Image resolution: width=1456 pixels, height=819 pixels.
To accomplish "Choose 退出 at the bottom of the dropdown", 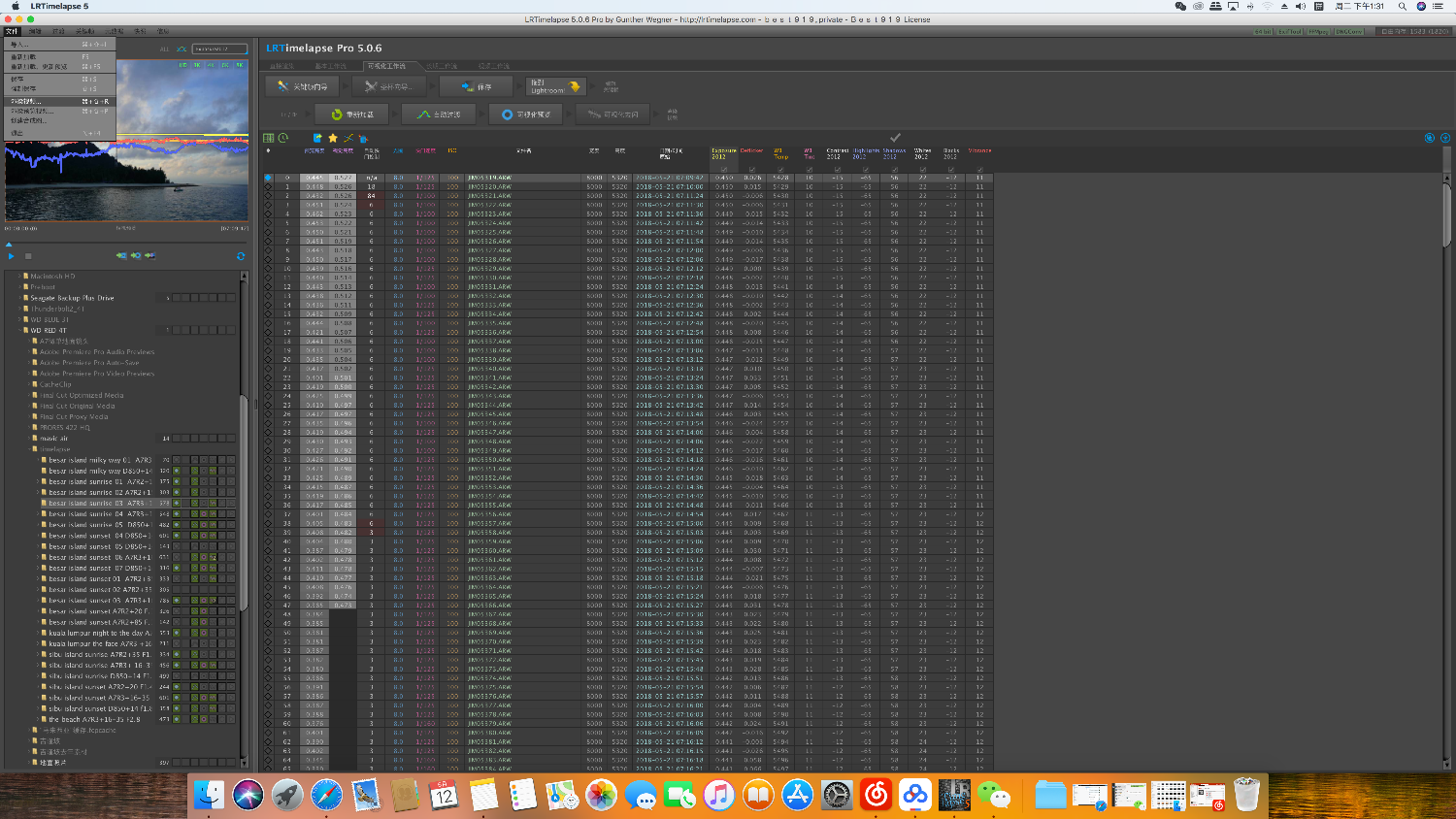I will [59, 133].
